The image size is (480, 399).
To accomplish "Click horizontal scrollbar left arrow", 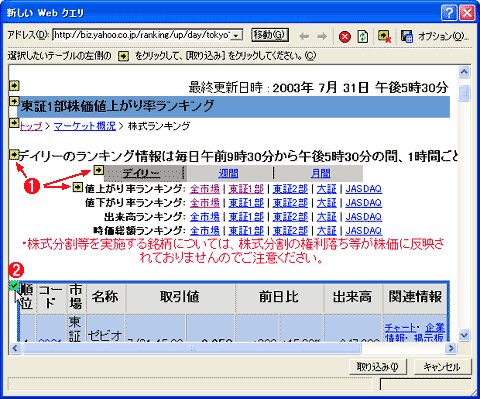I will (15, 348).
